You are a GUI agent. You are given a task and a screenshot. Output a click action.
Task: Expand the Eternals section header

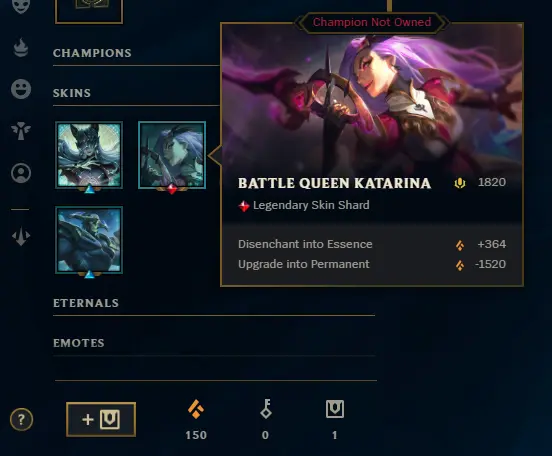tap(86, 303)
